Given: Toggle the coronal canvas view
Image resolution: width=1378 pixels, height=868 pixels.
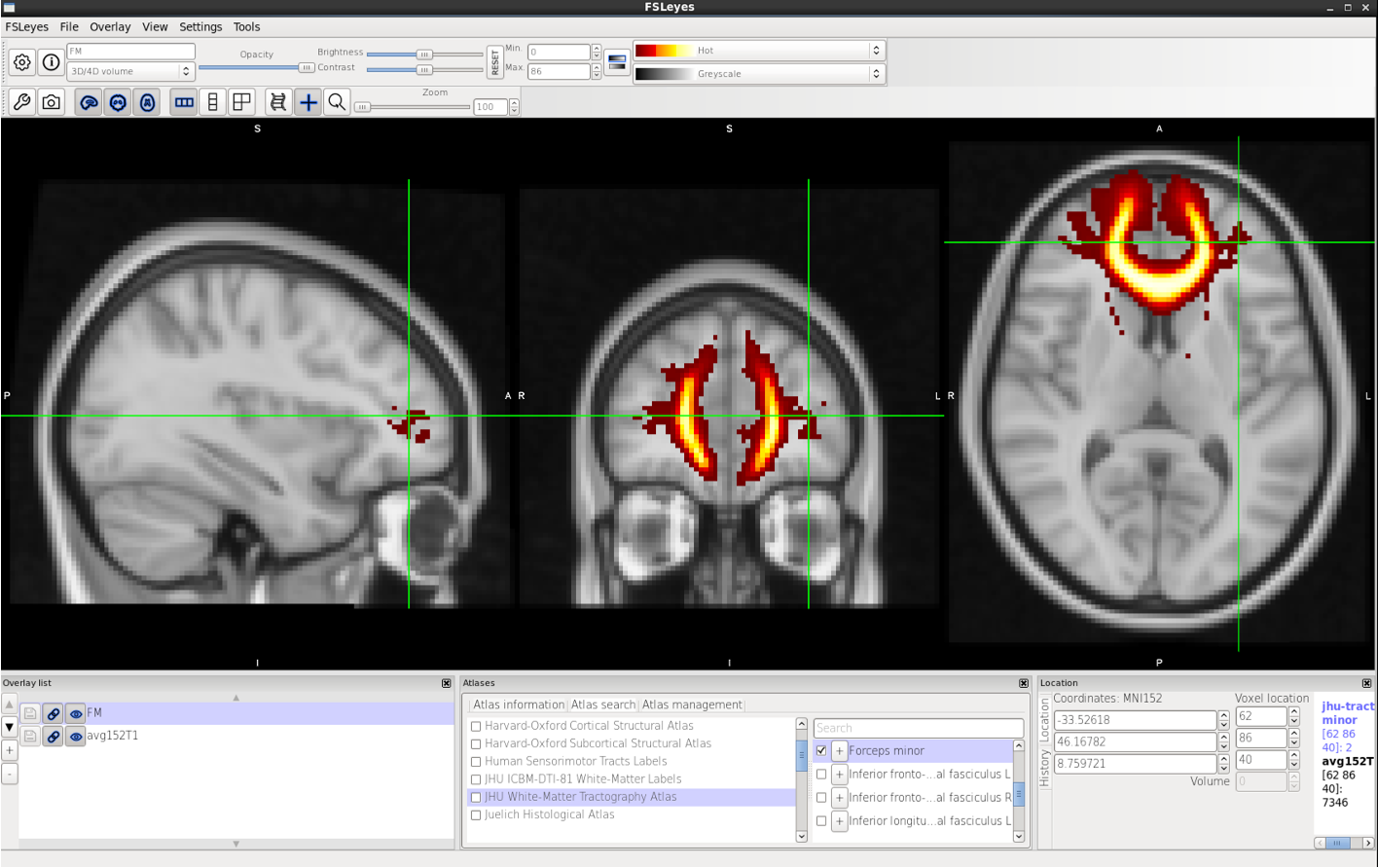Looking at the screenshot, I should (x=118, y=101).
